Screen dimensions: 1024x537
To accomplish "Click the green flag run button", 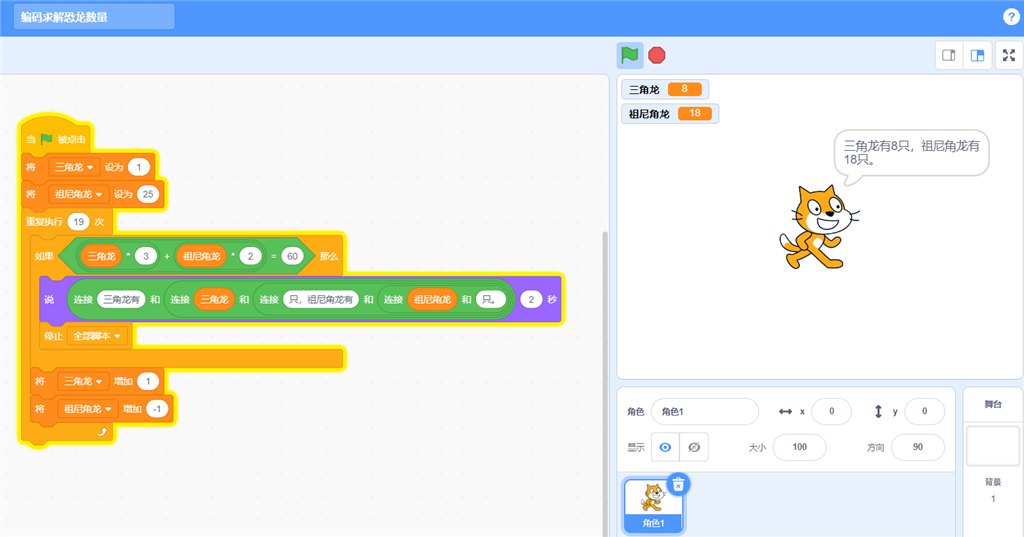I will pyautogui.click(x=629, y=55).
